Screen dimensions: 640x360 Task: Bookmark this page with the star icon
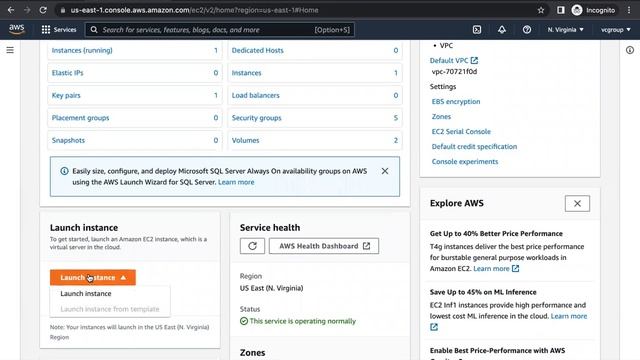coord(541,10)
